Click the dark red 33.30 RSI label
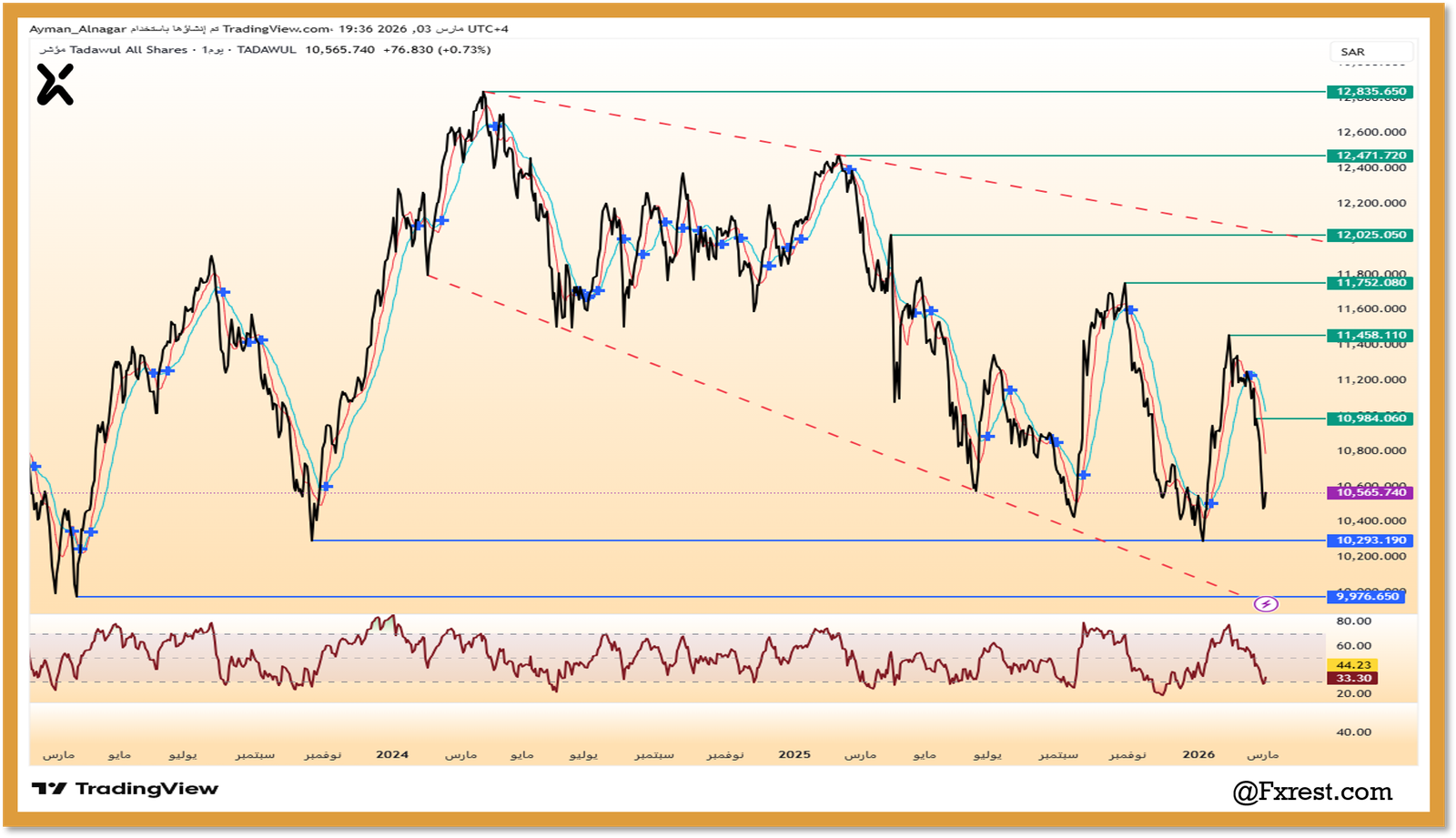 (1353, 679)
